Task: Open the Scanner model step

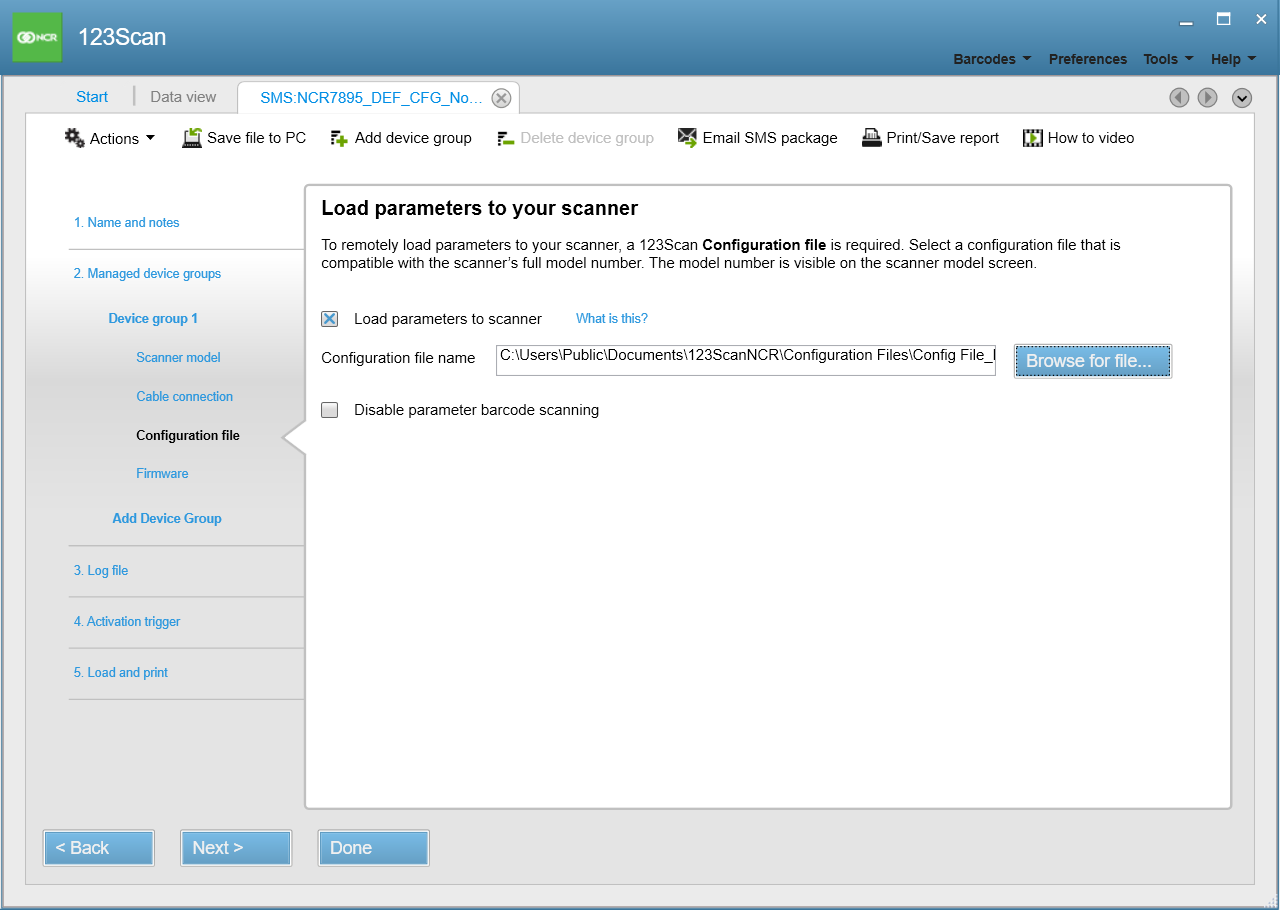Action: click(178, 358)
